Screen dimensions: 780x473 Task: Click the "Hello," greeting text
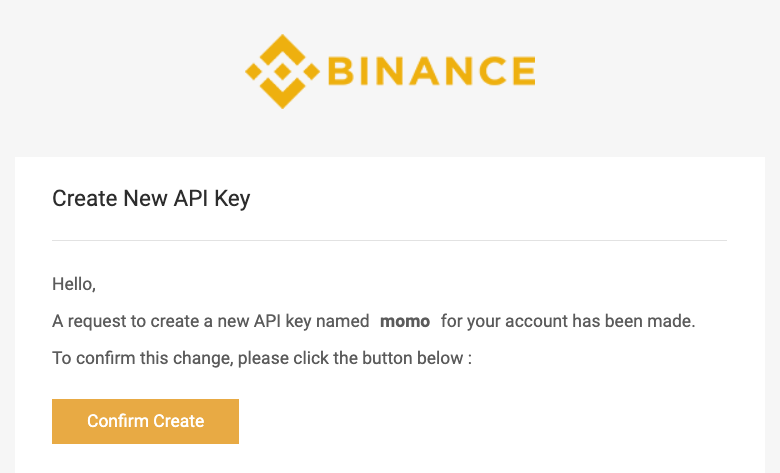[74, 284]
